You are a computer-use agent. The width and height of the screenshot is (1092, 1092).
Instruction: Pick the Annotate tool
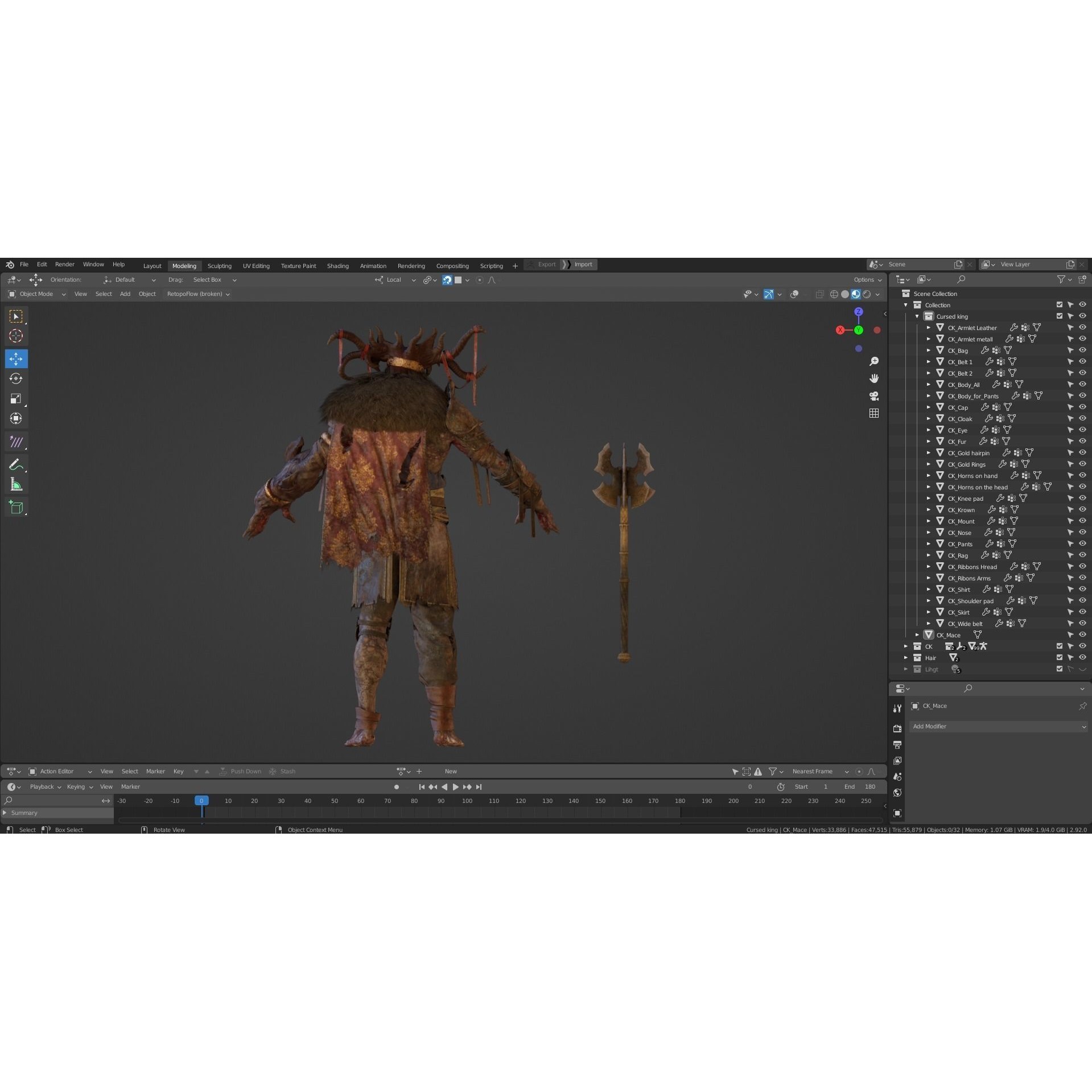point(16,464)
